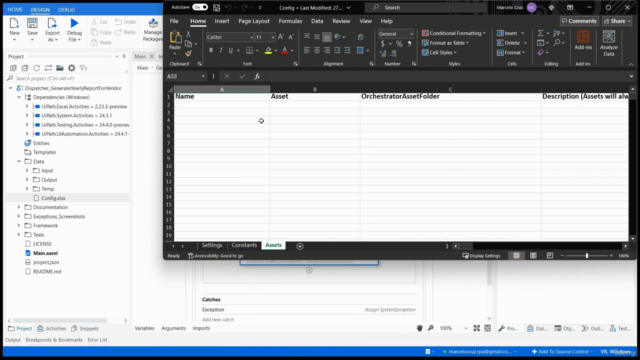Collapse the Data folder in project tree
This screenshot has width=640, height=360.
click(19, 162)
